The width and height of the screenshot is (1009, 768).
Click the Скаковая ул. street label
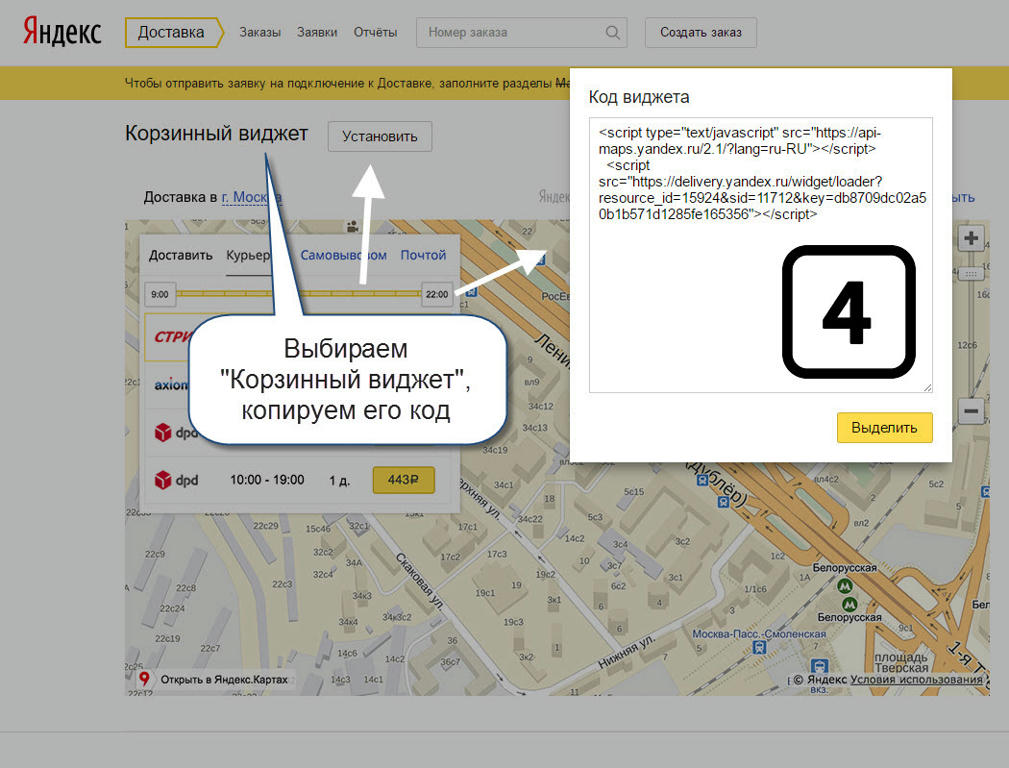420,581
